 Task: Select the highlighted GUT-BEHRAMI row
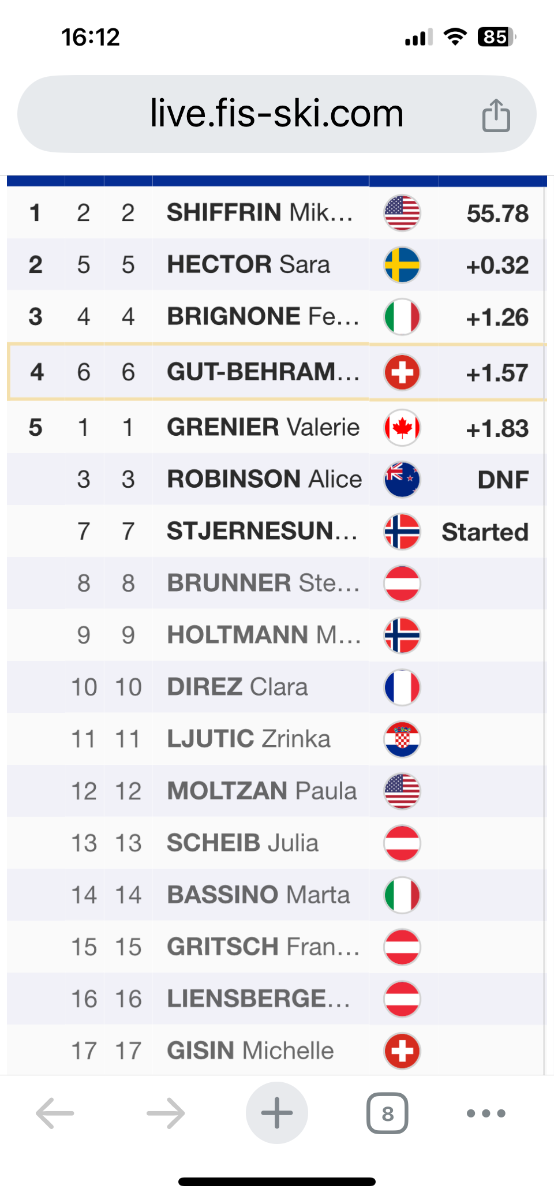click(277, 372)
